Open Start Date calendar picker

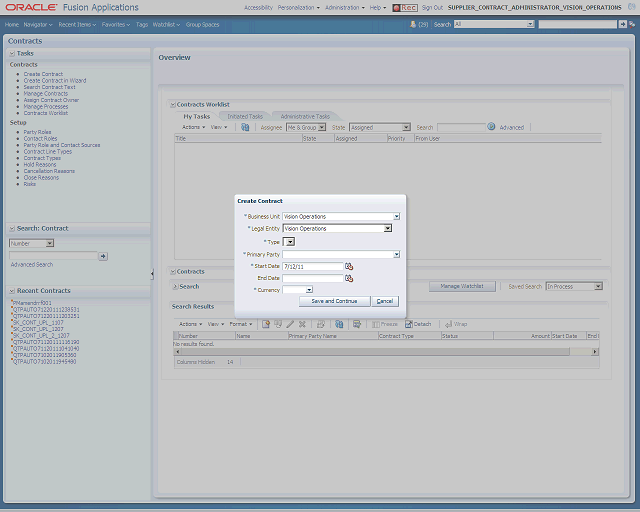pos(349,266)
